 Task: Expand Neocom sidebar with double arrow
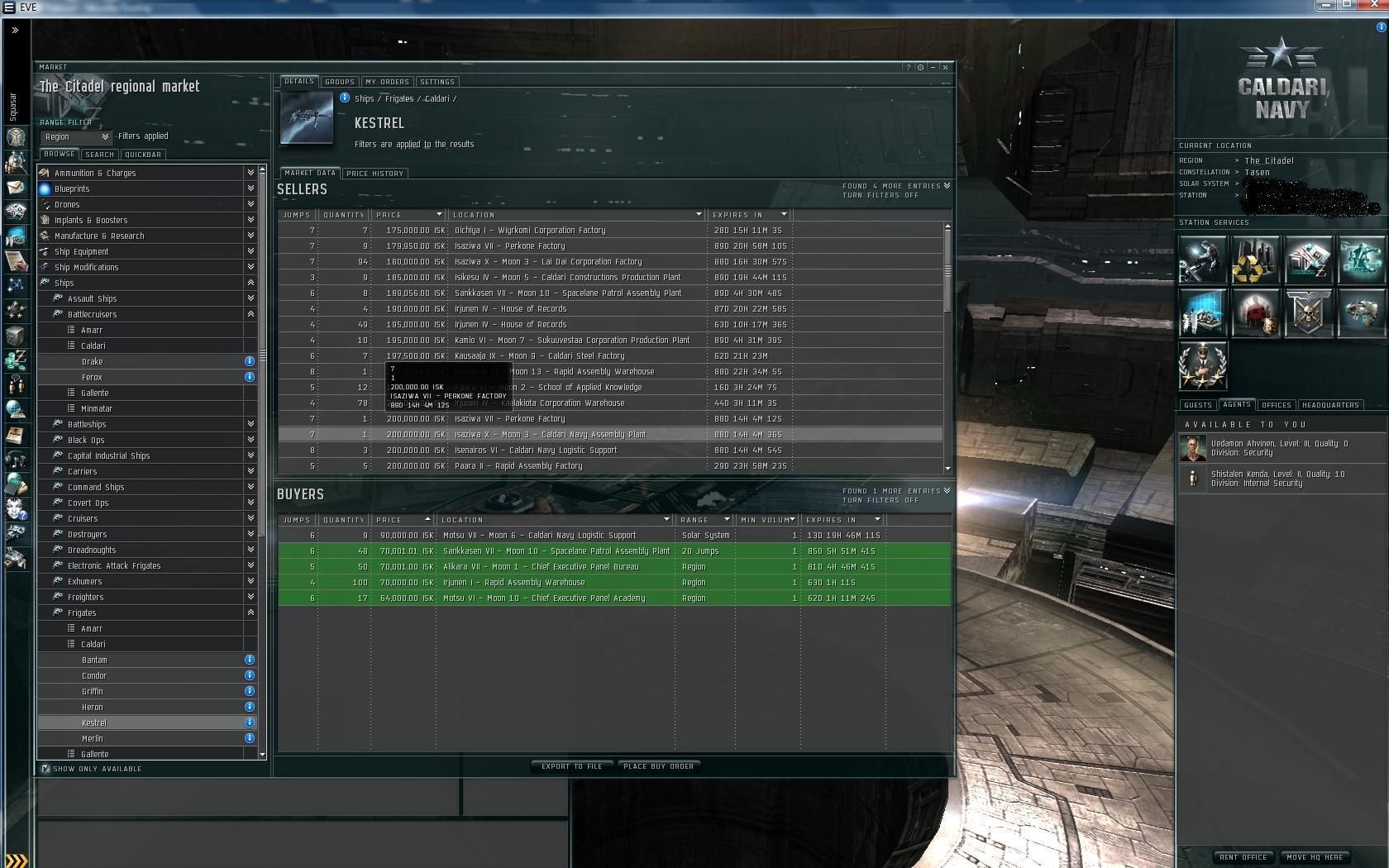pos(15,30)
